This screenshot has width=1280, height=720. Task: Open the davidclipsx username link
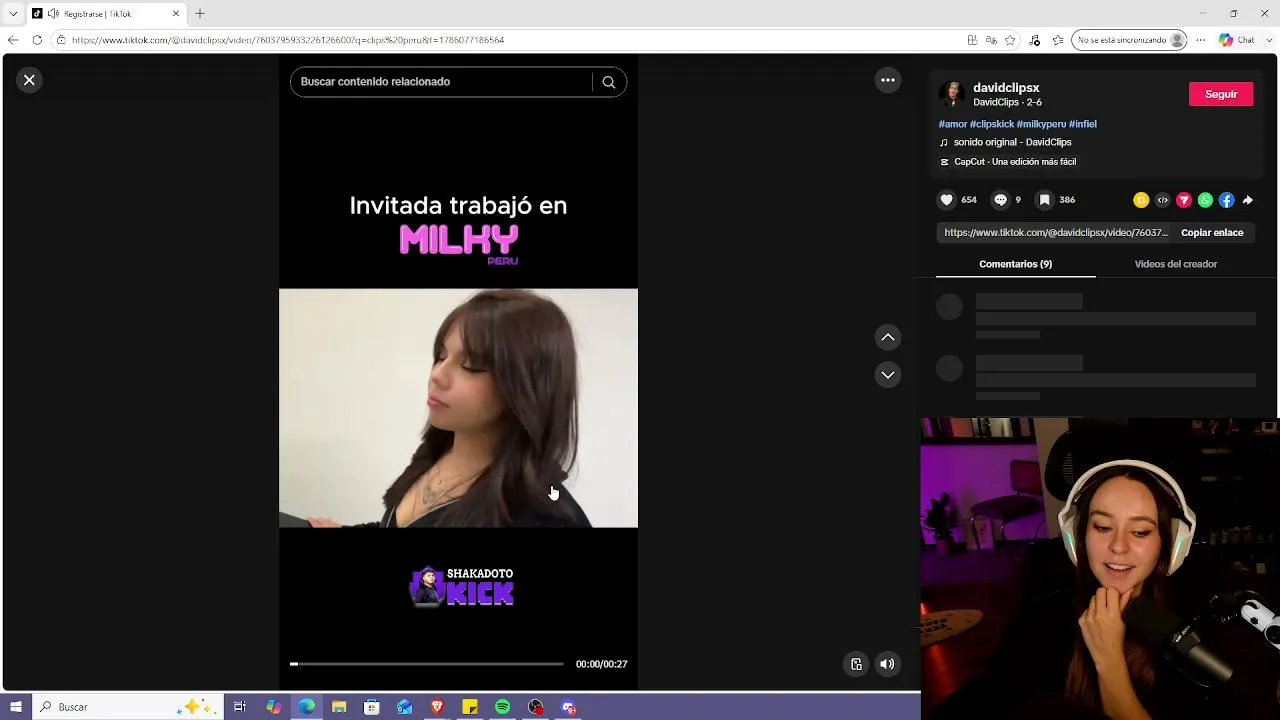tap(1006, 88)
